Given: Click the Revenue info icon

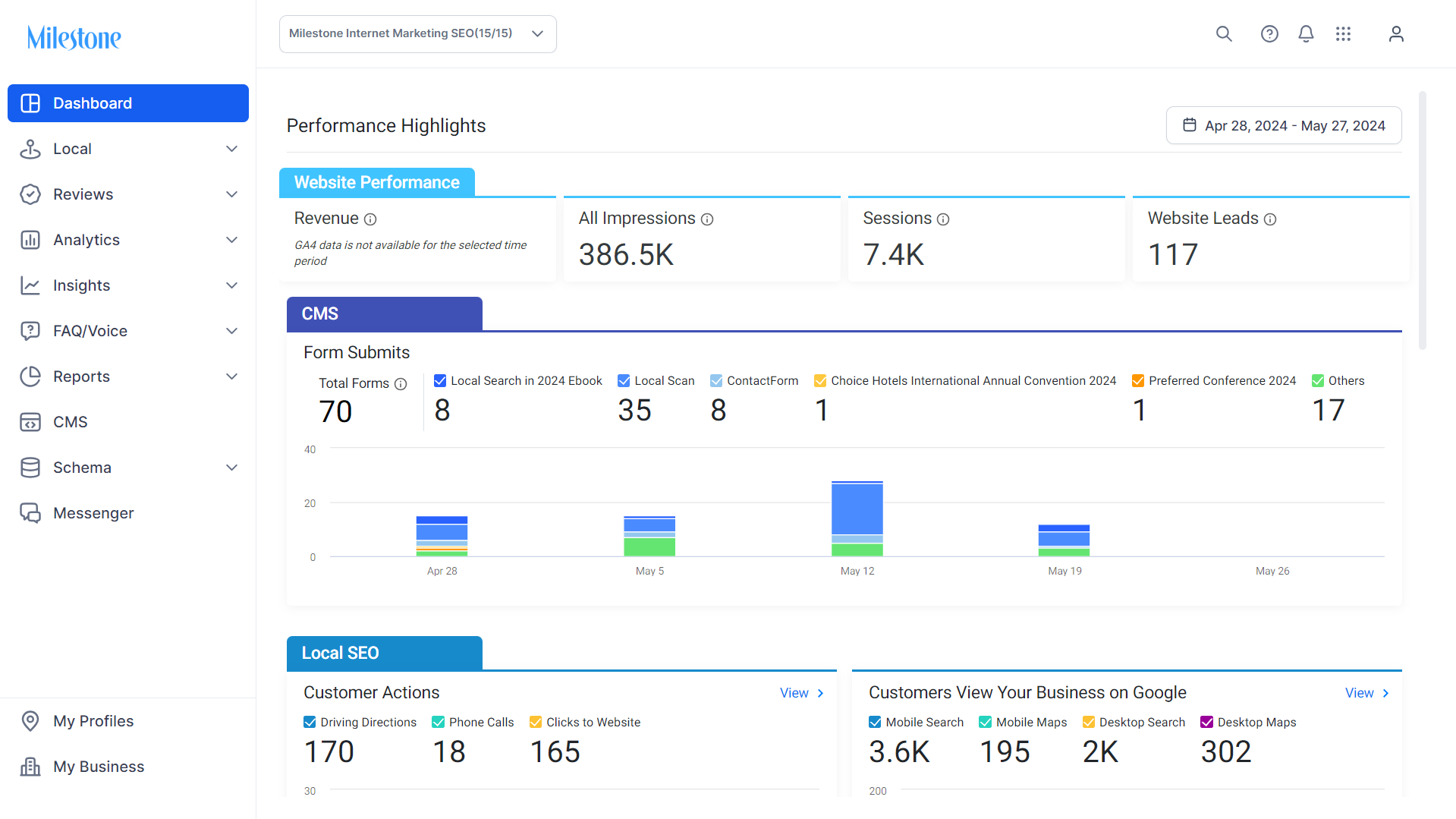Looking at the screenshot, I should click(x=370, y=219).
